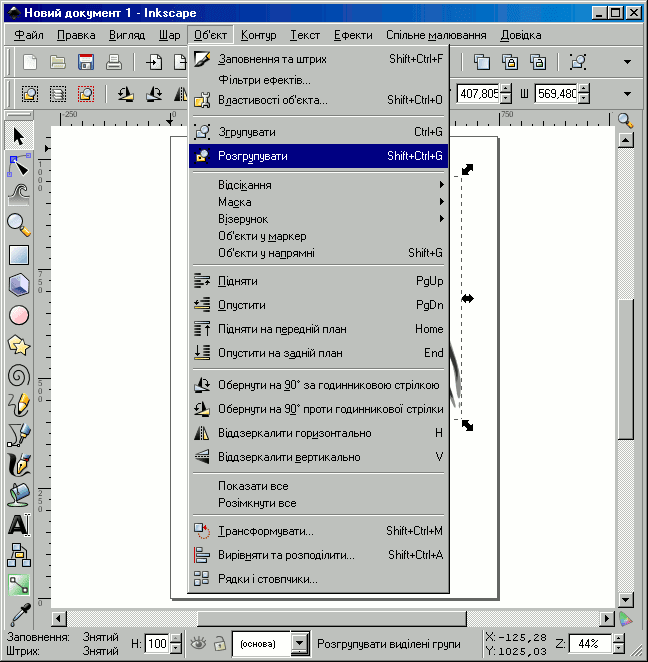Viewport: 648px width, 662px height.
Task: Select the Text tool
Action: [19, 525]
